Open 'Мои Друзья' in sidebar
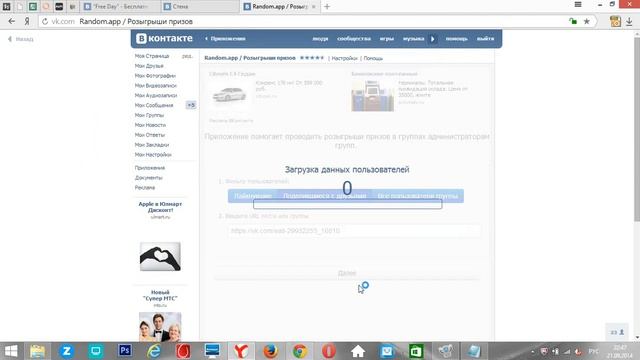The width and height of the screenshot is (640, 360). click(149, 66)
